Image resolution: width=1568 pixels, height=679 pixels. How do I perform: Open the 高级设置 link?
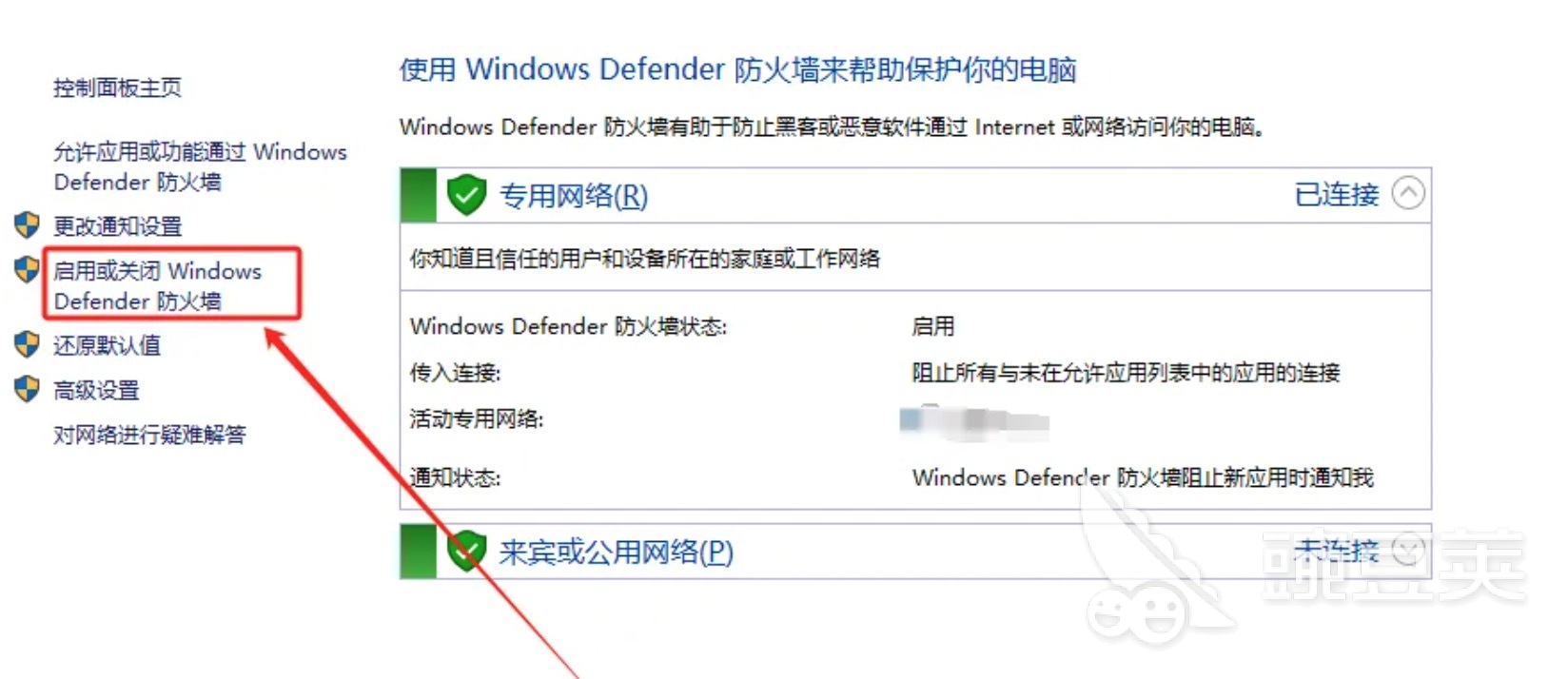96,390
